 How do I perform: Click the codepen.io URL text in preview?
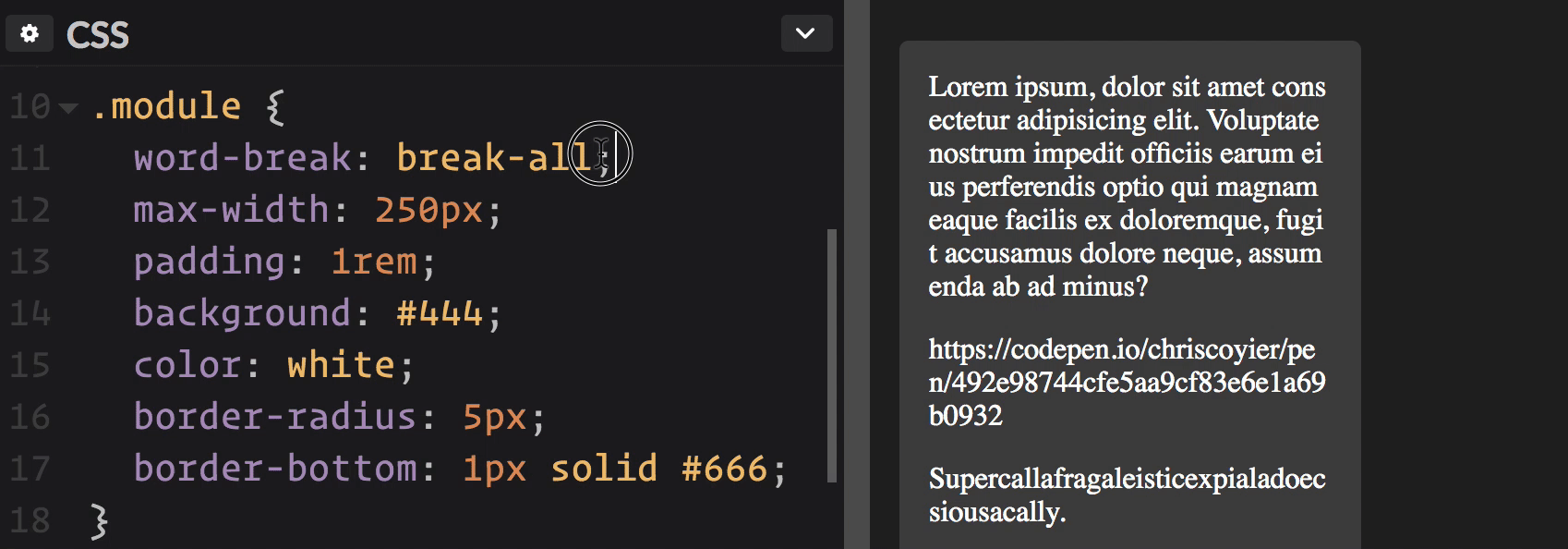(1128, 382)
